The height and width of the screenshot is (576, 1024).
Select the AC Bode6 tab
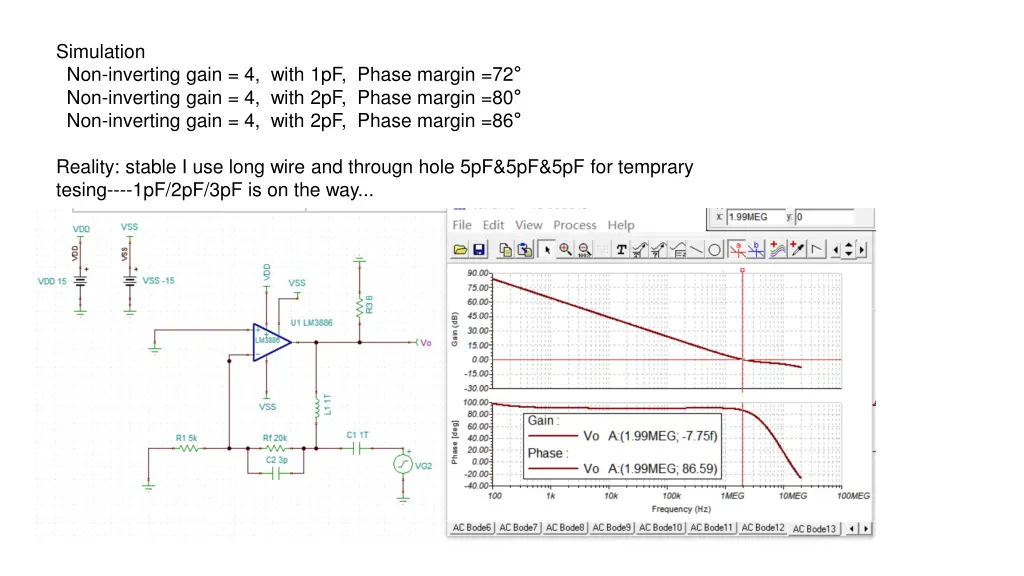click(x=472, y=527)
